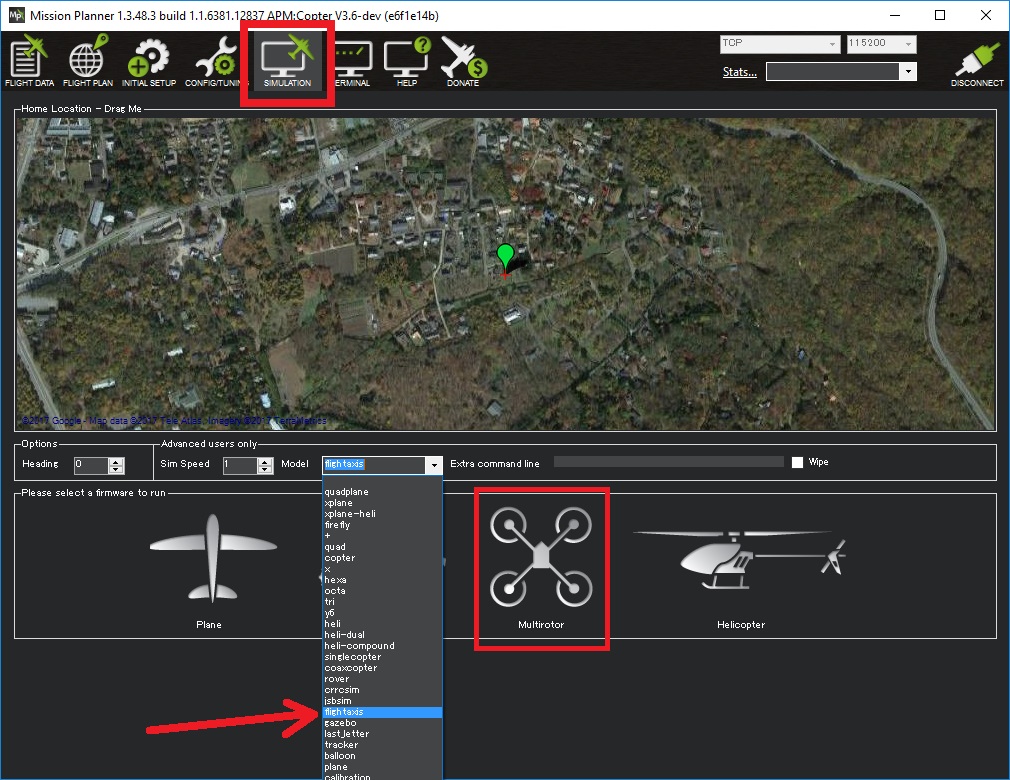Select the Helicopter firmware

[x=740, y=566]
